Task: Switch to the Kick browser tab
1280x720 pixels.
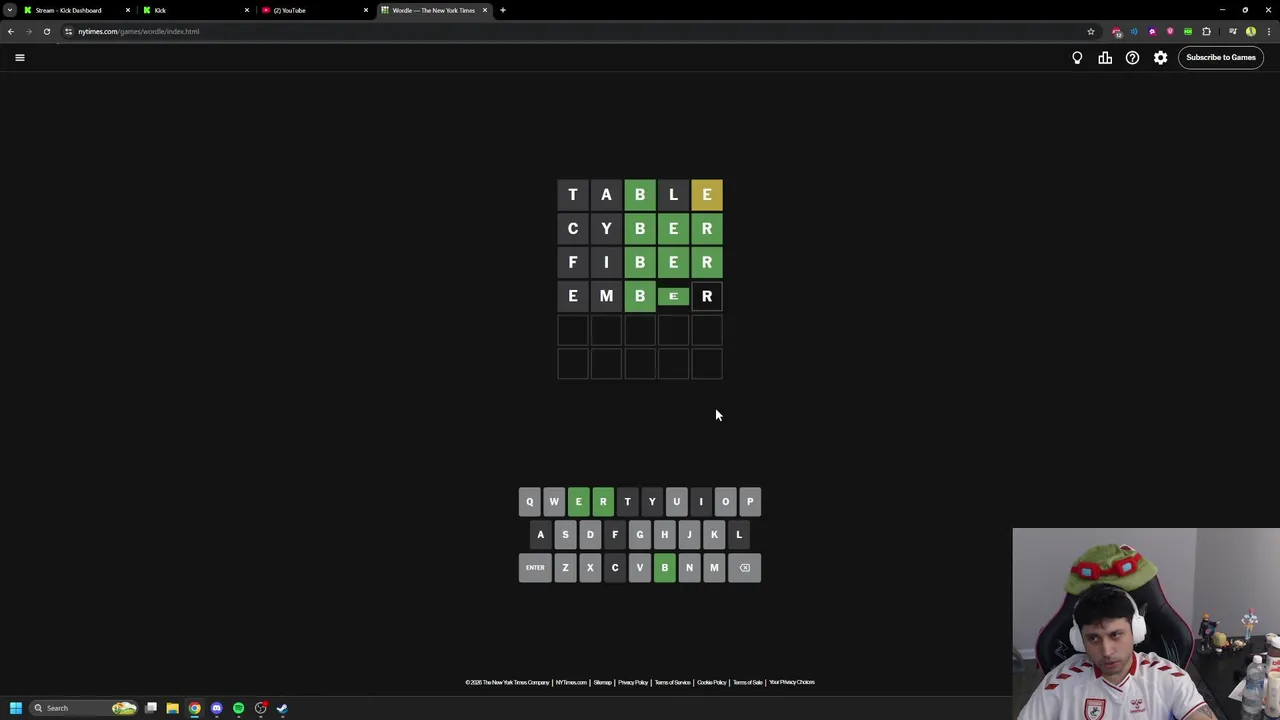Action: 195,10
